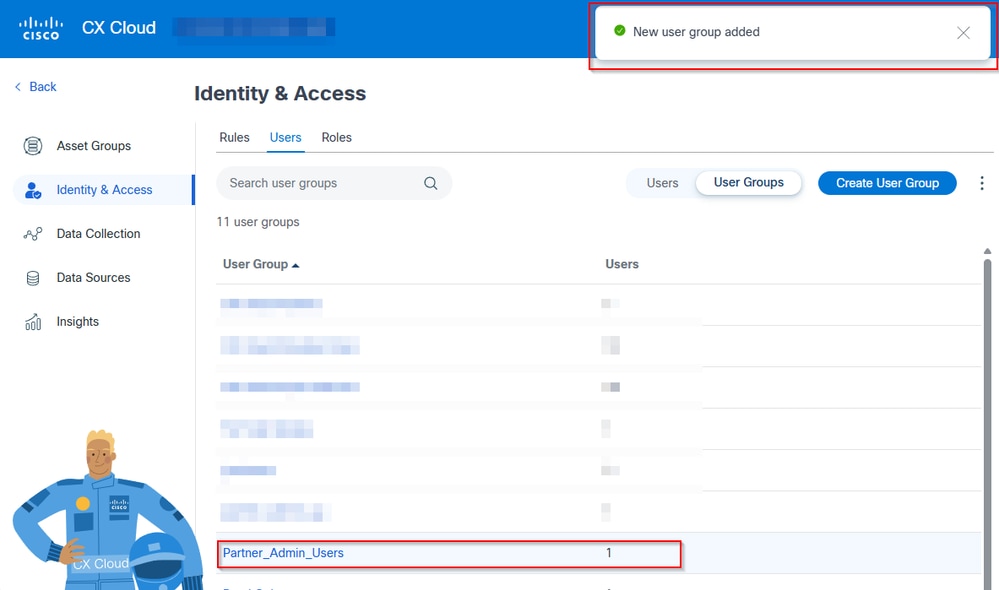999x590 pixels.
Task: Switch to the Roles tab
Action: [336, 138]
